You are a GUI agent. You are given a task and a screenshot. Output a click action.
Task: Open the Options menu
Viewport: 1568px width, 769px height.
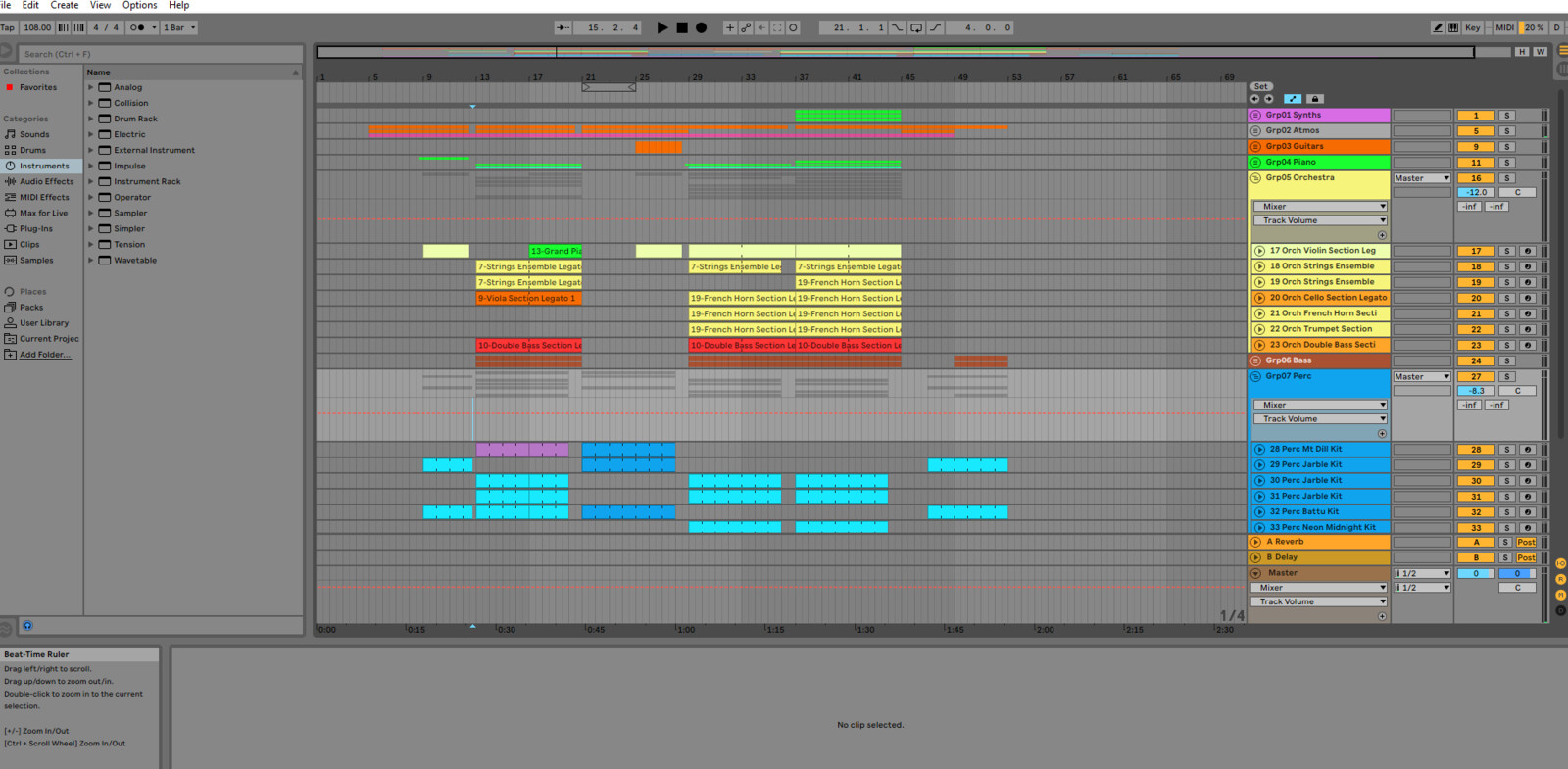pos(139,5)
